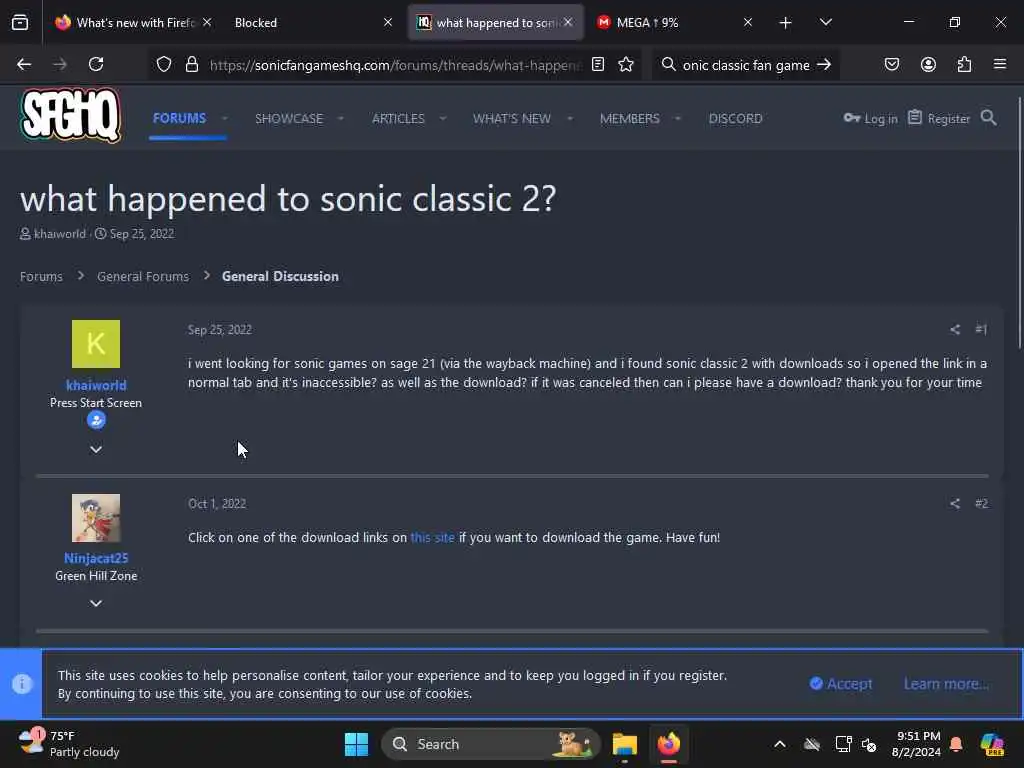Share post #2 via share icon
Viewport: 1024px width, 768px height.
pyautogui.click(x=955, y=504)
